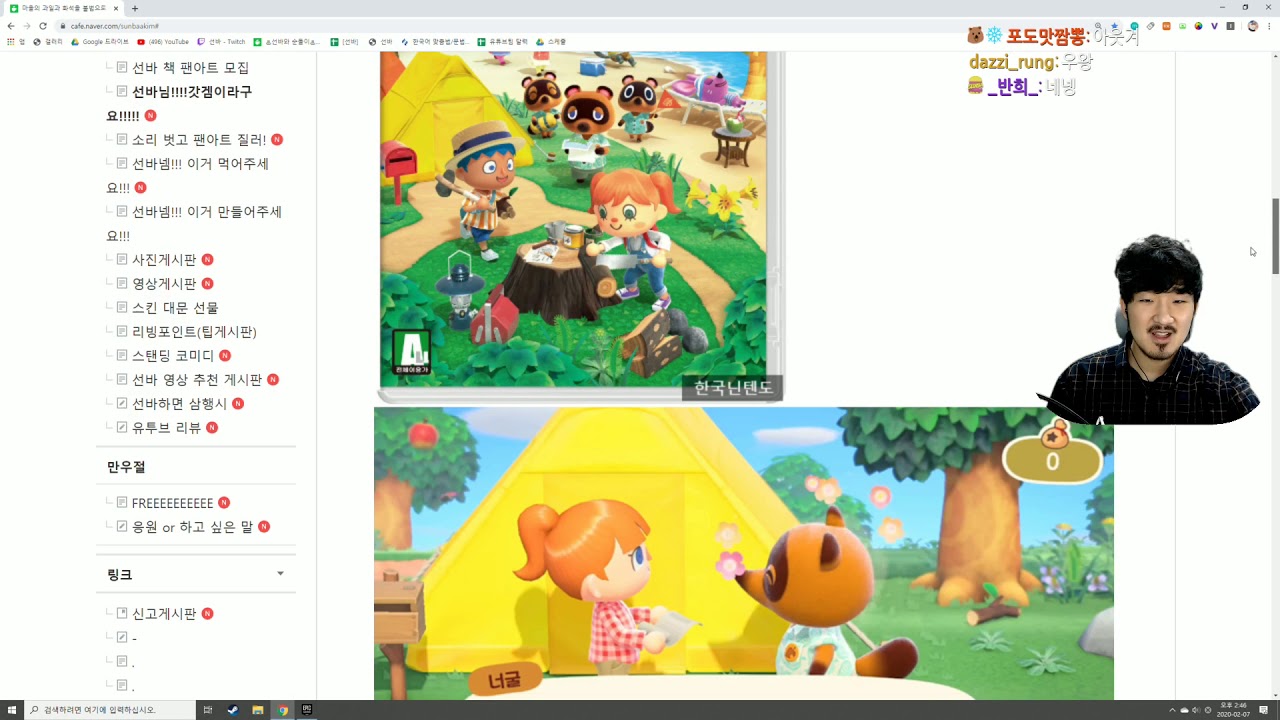Open the Windows Start menu

point(12,710)
